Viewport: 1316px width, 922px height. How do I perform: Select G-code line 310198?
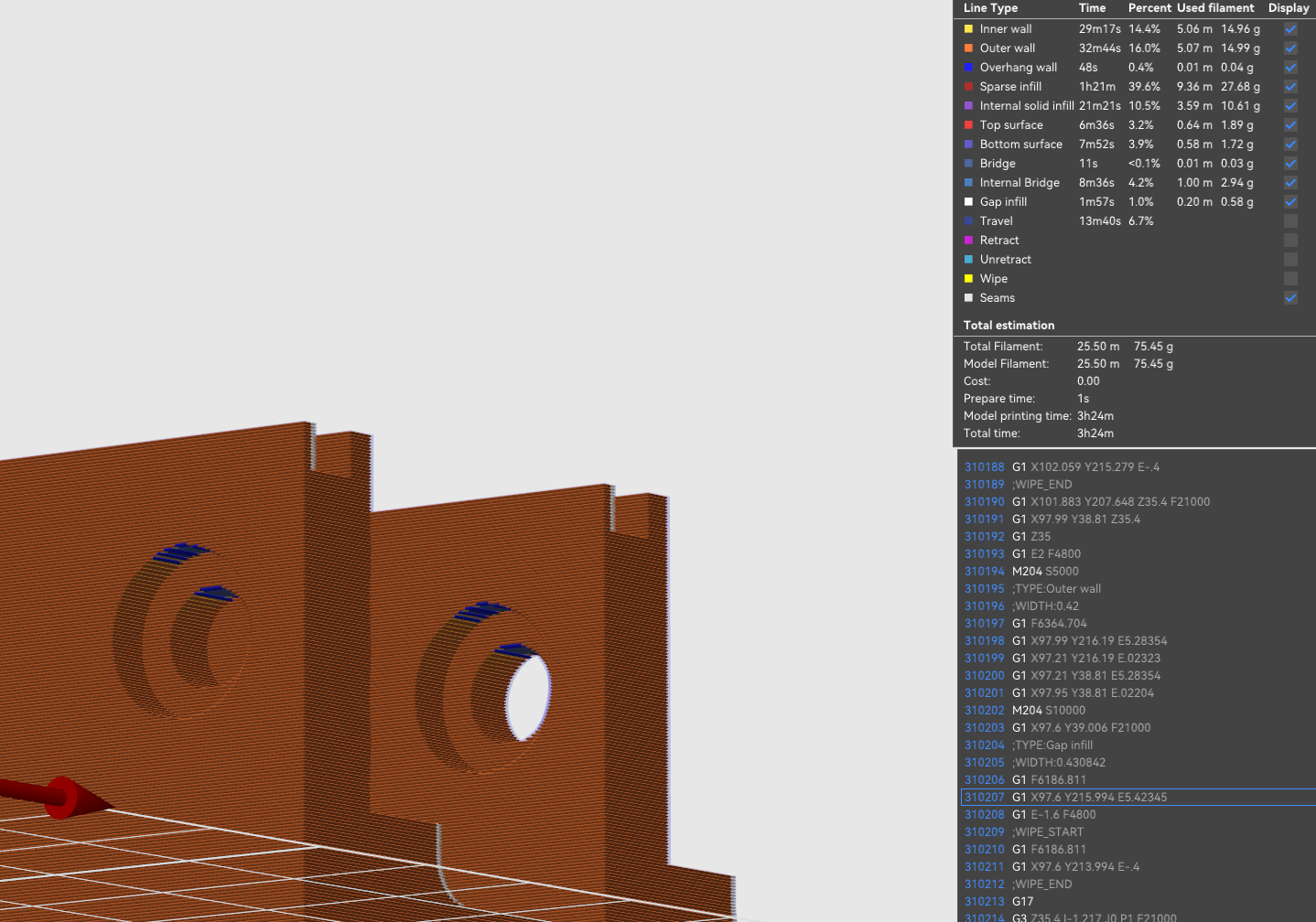pyautogui.click(x=1138, y=641)
